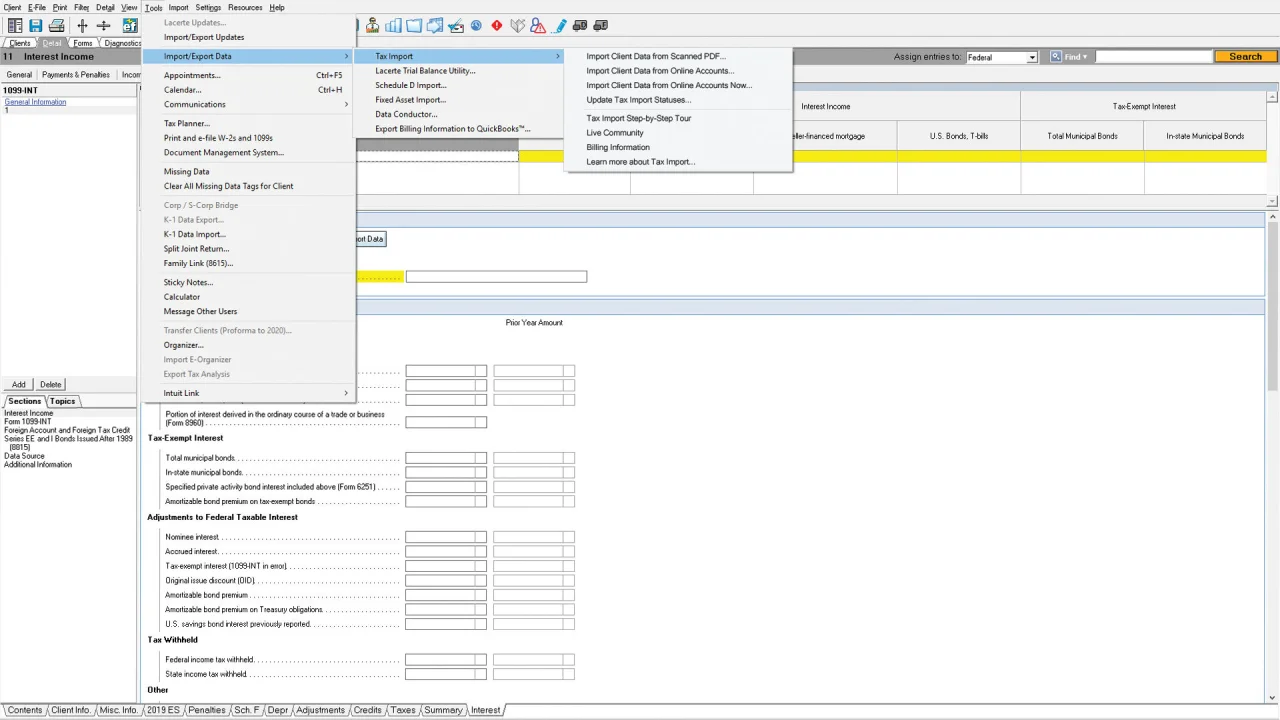Select Print and e-file W-2s and 1099s
1280x720 pixels.
(218, 138)
